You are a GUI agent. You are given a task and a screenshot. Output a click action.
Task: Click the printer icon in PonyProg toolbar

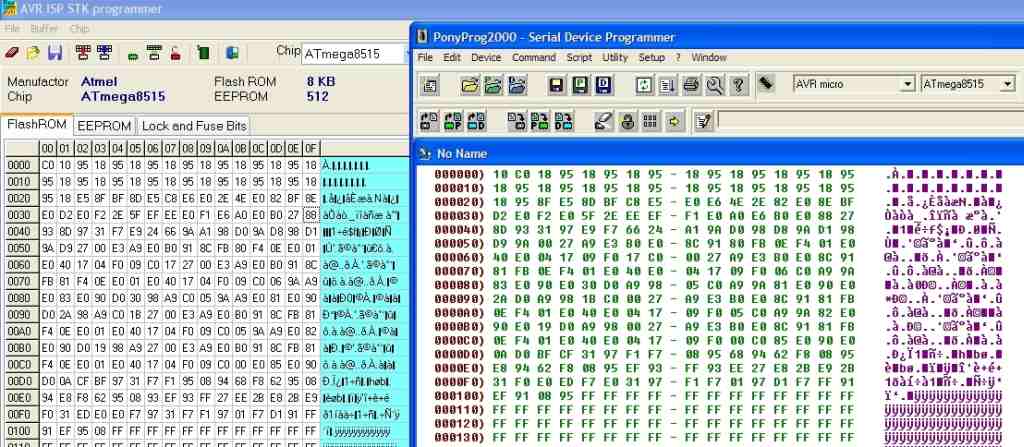coord(691,85)
